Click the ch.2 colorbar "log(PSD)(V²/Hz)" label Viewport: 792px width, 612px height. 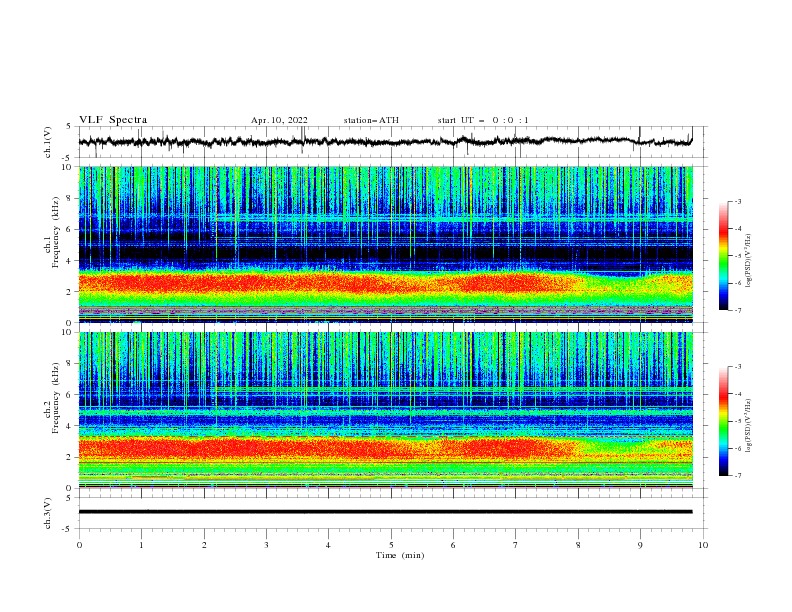(x=748, y=426)
